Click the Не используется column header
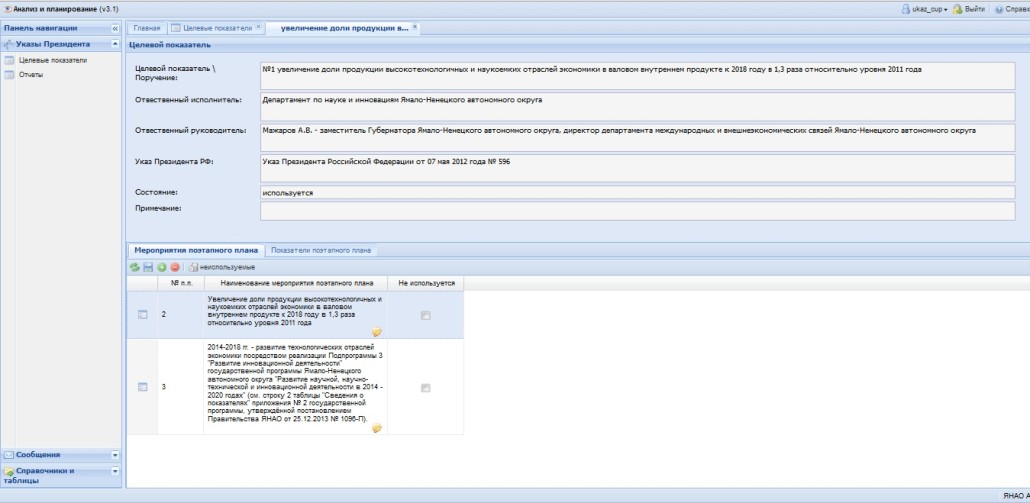Screen dimensions: 1030x503 pos(426,283)
